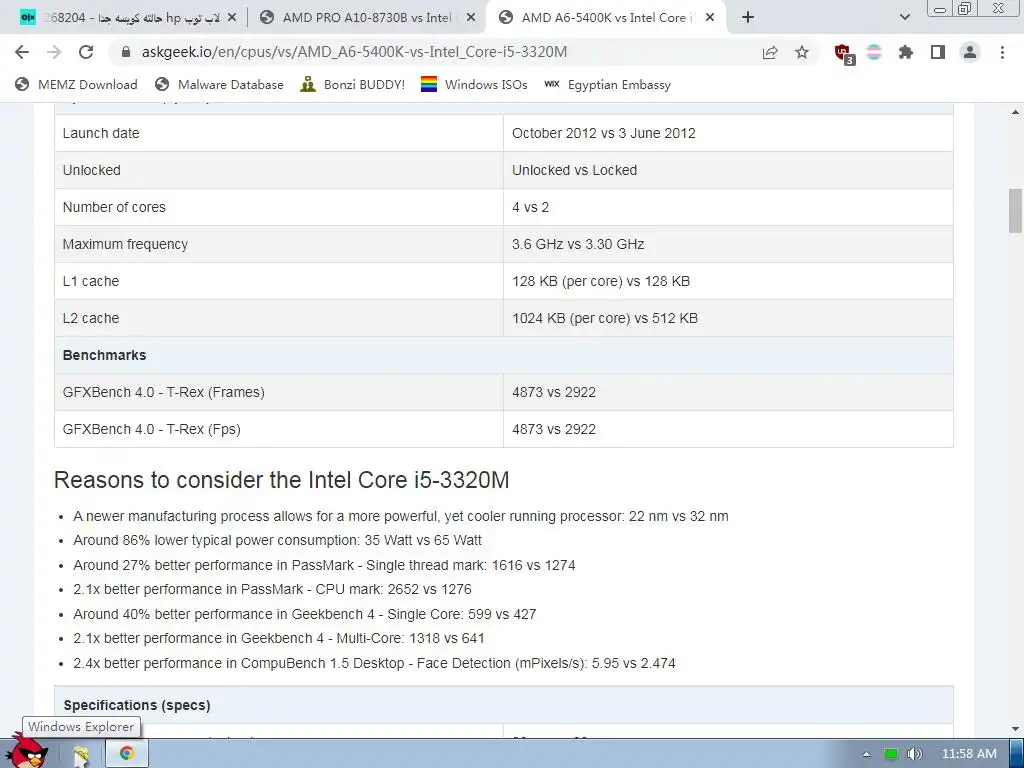This screenshot has width=1024, height=768.
Task: Click the 'Specifications (specs)' header
Action: pos(504,705)
